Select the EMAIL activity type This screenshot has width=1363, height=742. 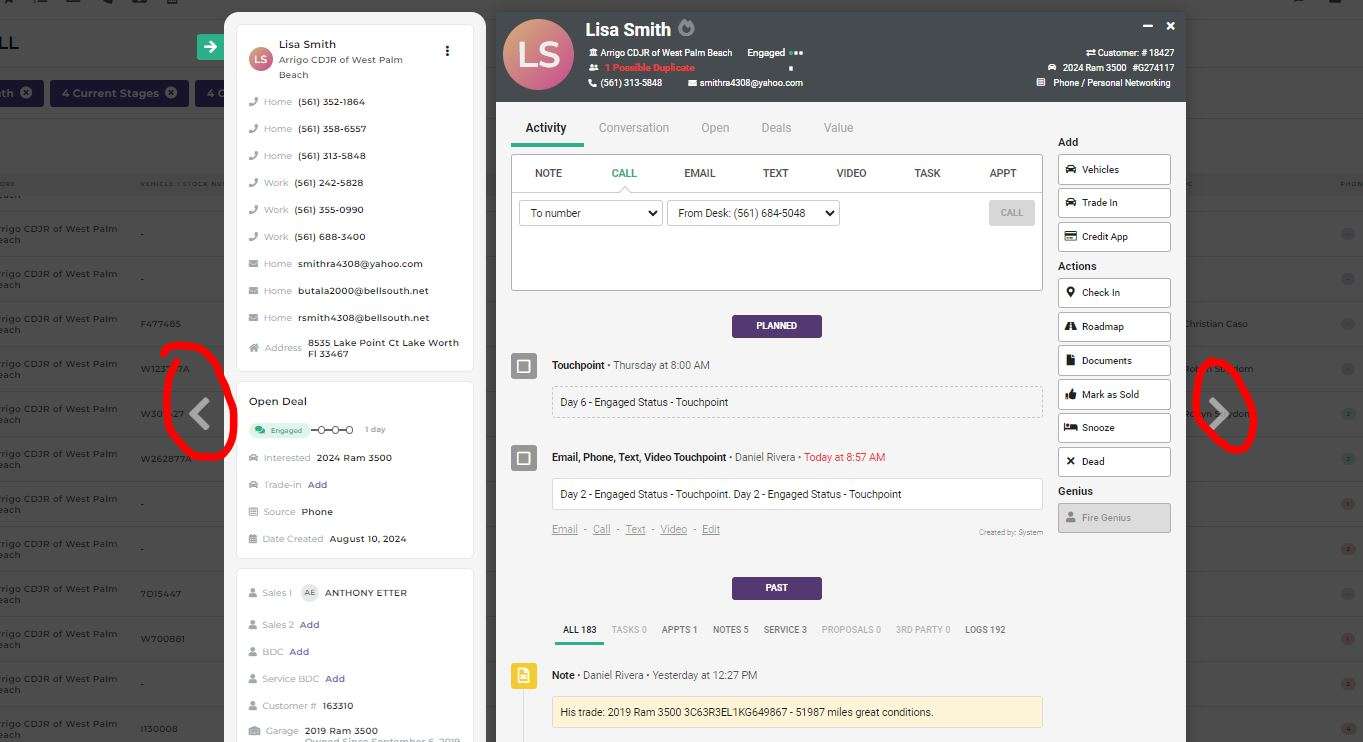(700, 173)
